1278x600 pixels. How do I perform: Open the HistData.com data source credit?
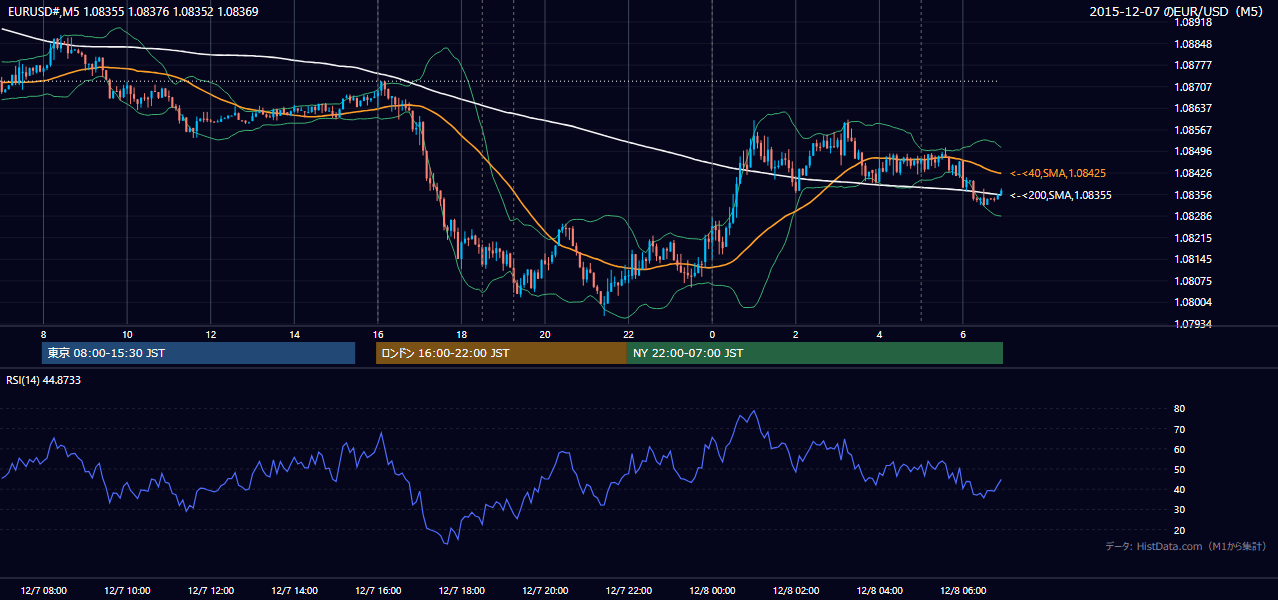(x=1185, y=546)
